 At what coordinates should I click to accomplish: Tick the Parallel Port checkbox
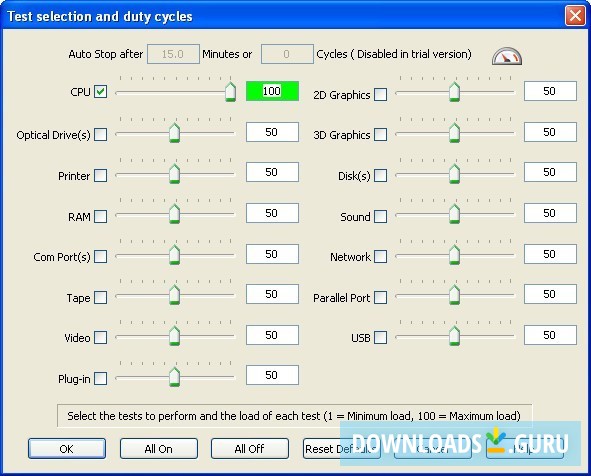tap(380, 297)
